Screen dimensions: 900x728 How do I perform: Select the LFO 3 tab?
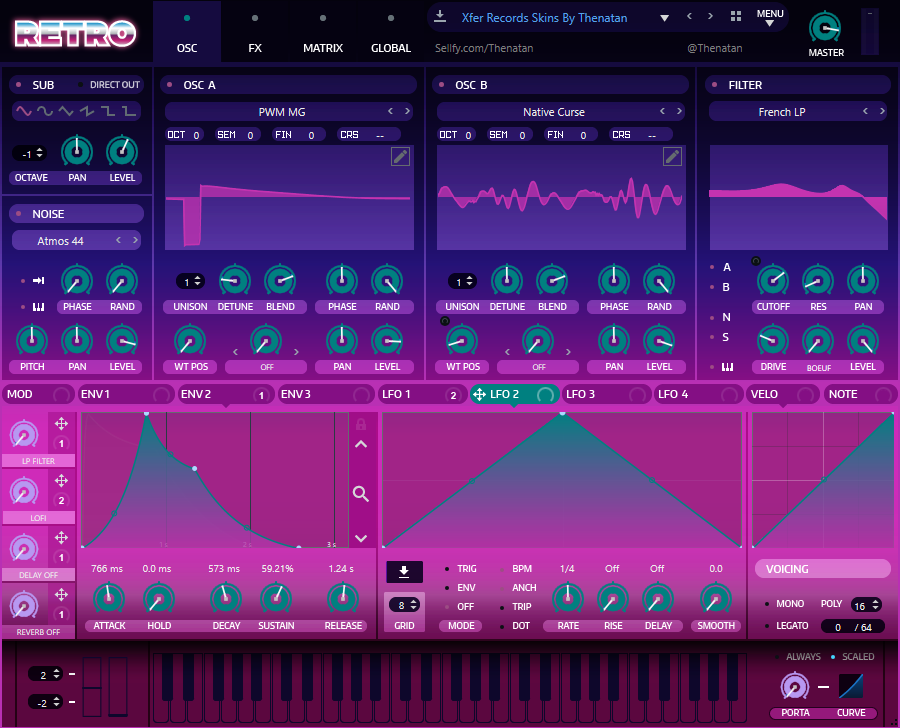click(x=606, y=394)
